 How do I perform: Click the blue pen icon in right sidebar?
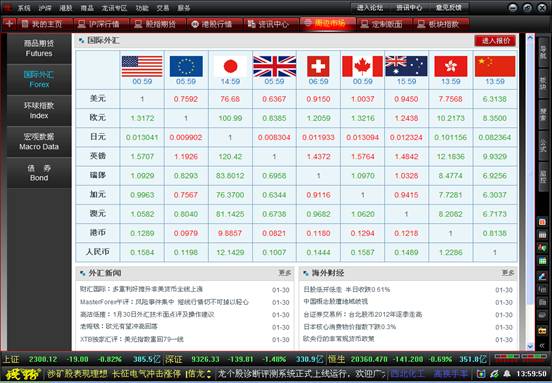click(542, 276)
